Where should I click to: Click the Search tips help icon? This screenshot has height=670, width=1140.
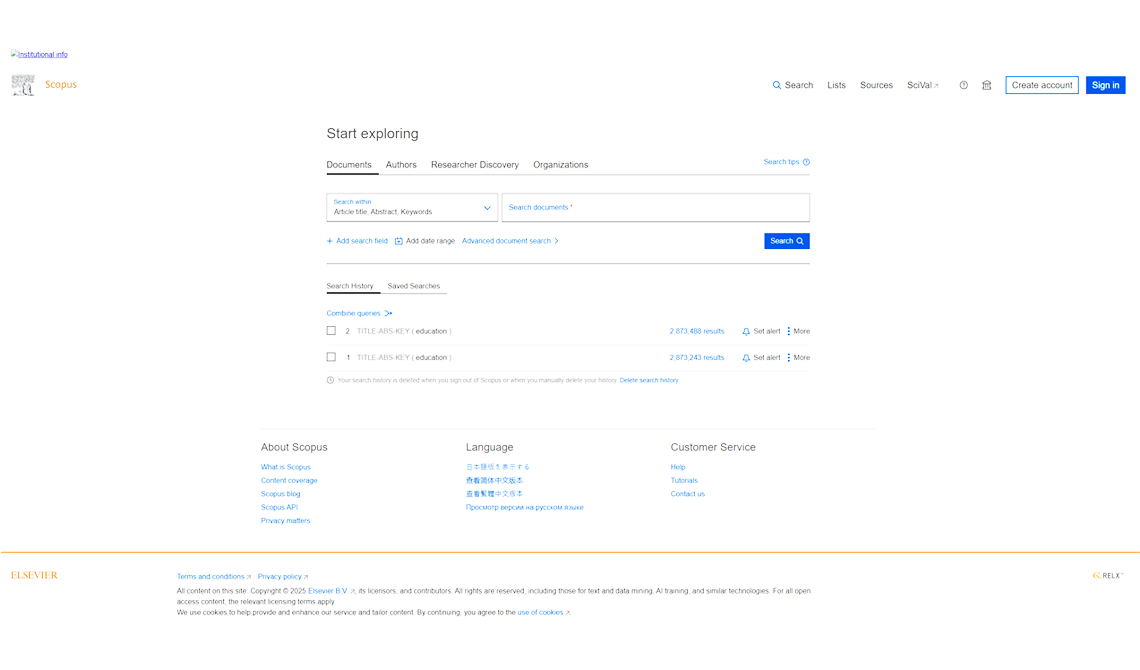(806, 162)
